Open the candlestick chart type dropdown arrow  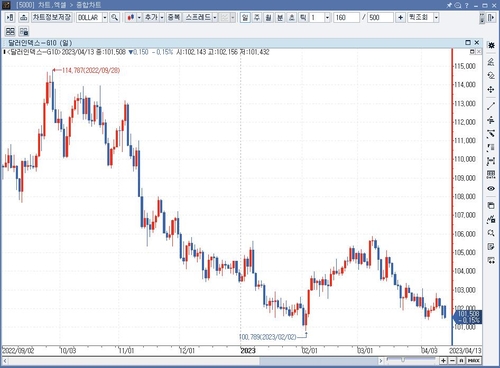pyautogui.click(x=139, y=17)
